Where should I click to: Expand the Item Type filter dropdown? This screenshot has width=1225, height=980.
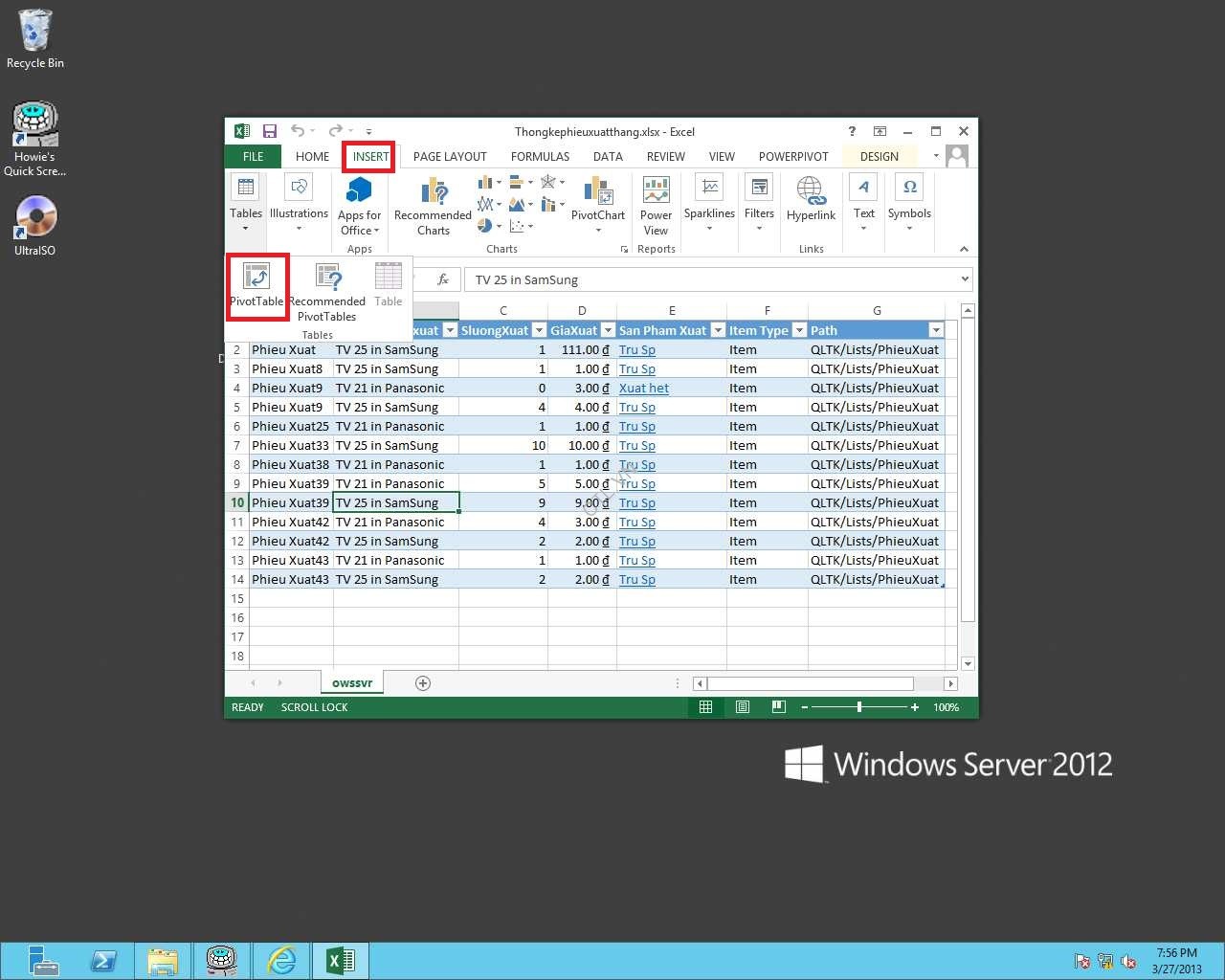tap(799, 330)
